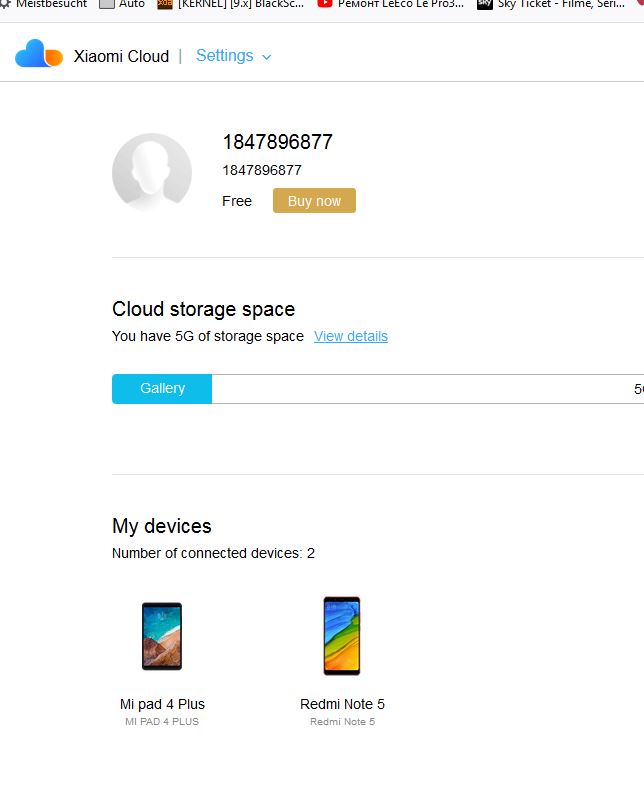Click the Number of connected devices text

[213, 553]
